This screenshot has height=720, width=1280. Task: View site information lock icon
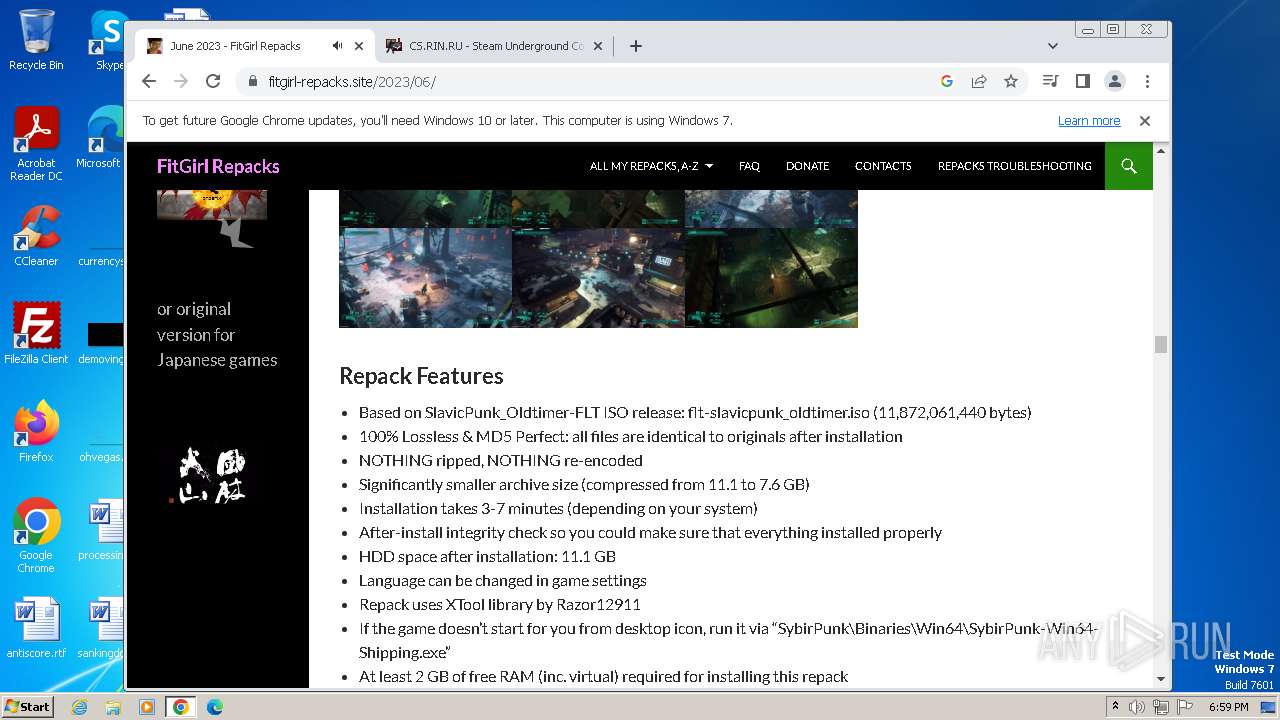coord(253,81)
